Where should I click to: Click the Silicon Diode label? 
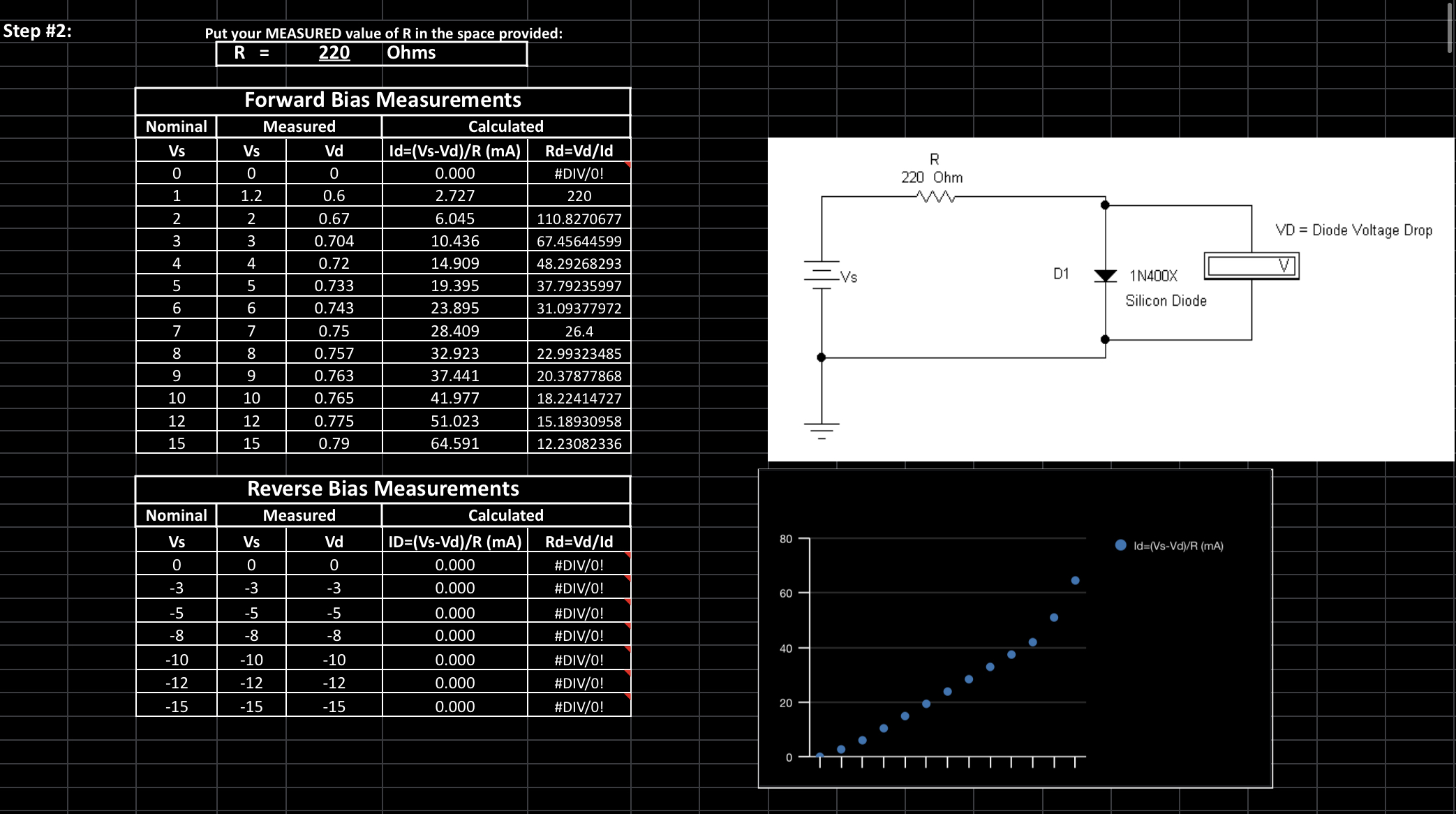[1166, 301]
